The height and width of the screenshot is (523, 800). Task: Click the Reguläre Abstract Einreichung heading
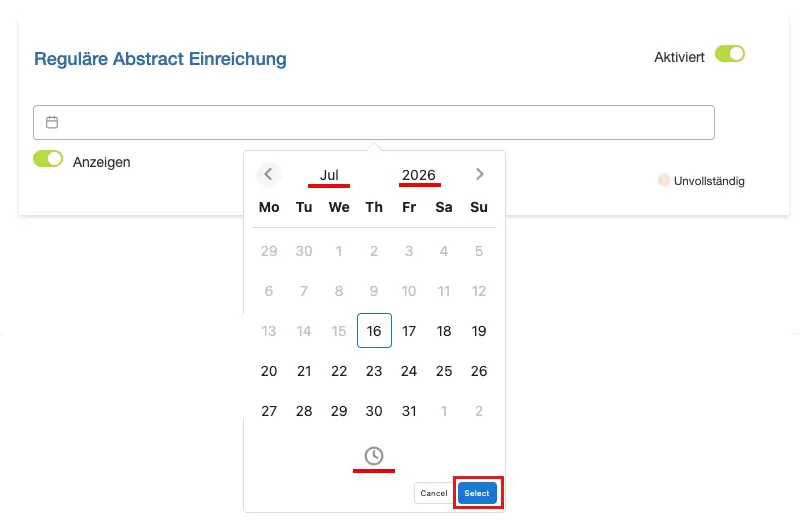160,59
